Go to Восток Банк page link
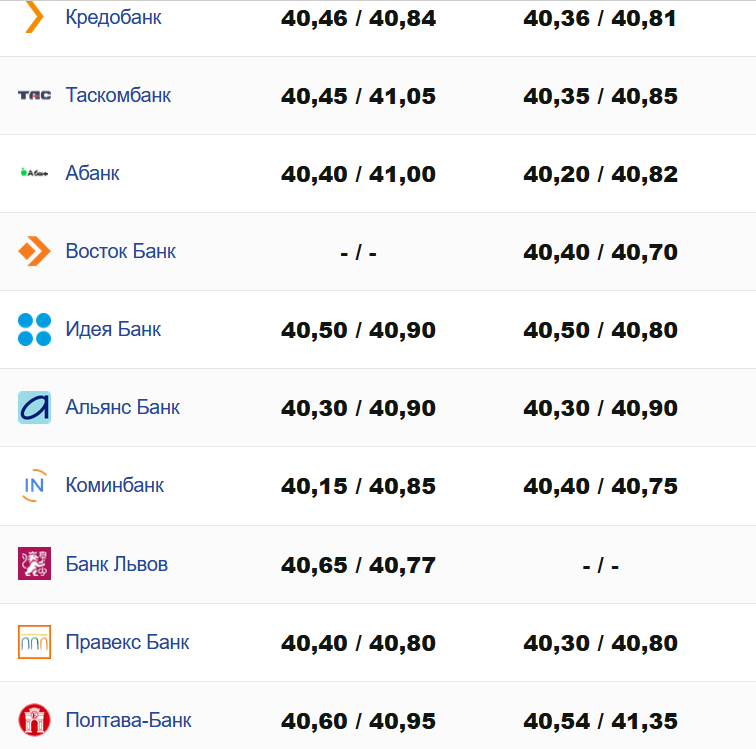 pyautogui.click(x=120, y=251)
